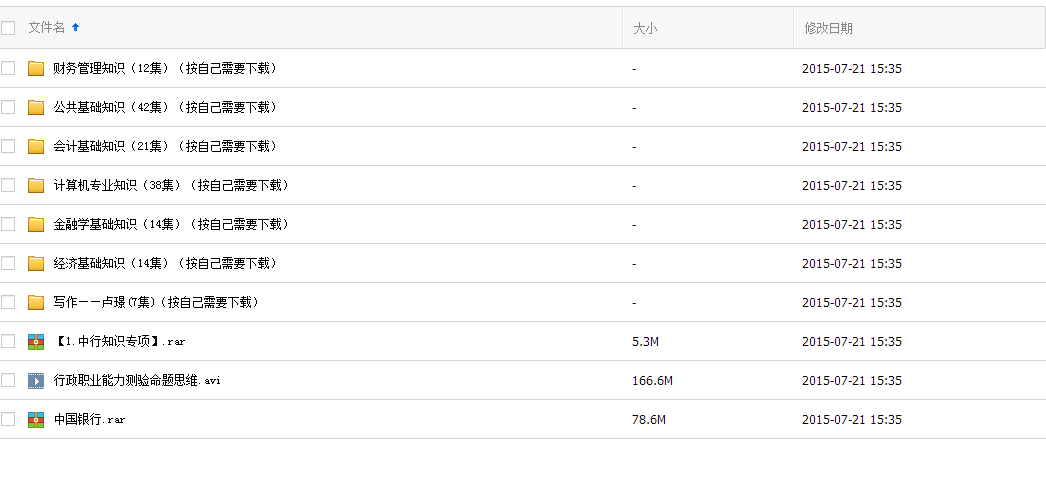Sort files by the 大小 column
1046x478 pixels.
[645, 29]
